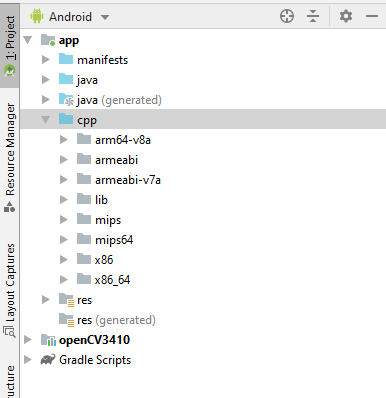Screen dimensions: 386x398
Task: Select the cpp tree row
Action: 203,120
